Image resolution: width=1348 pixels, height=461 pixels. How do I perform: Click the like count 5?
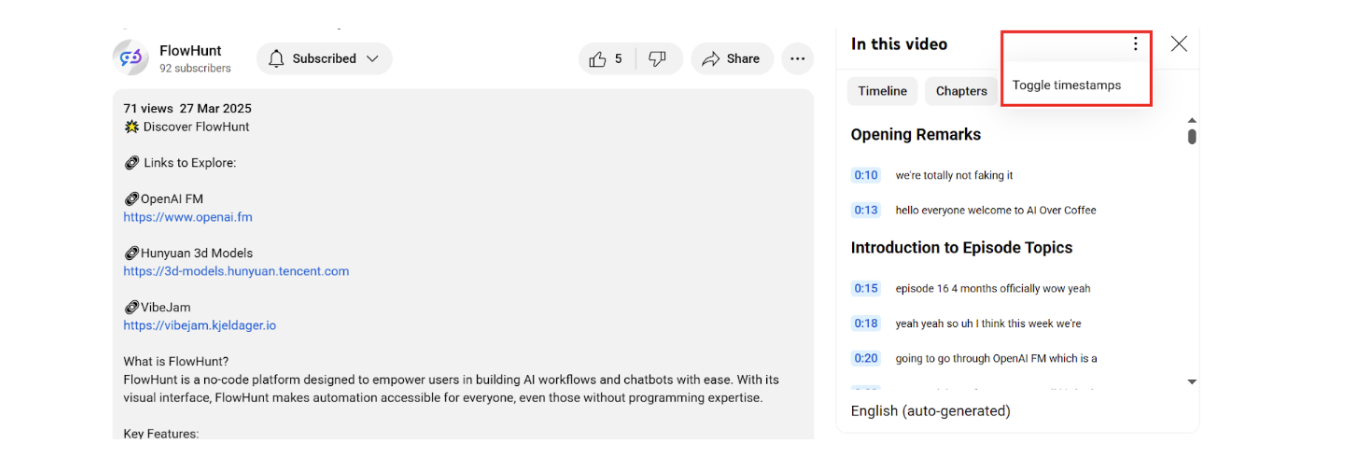point(618,59)
